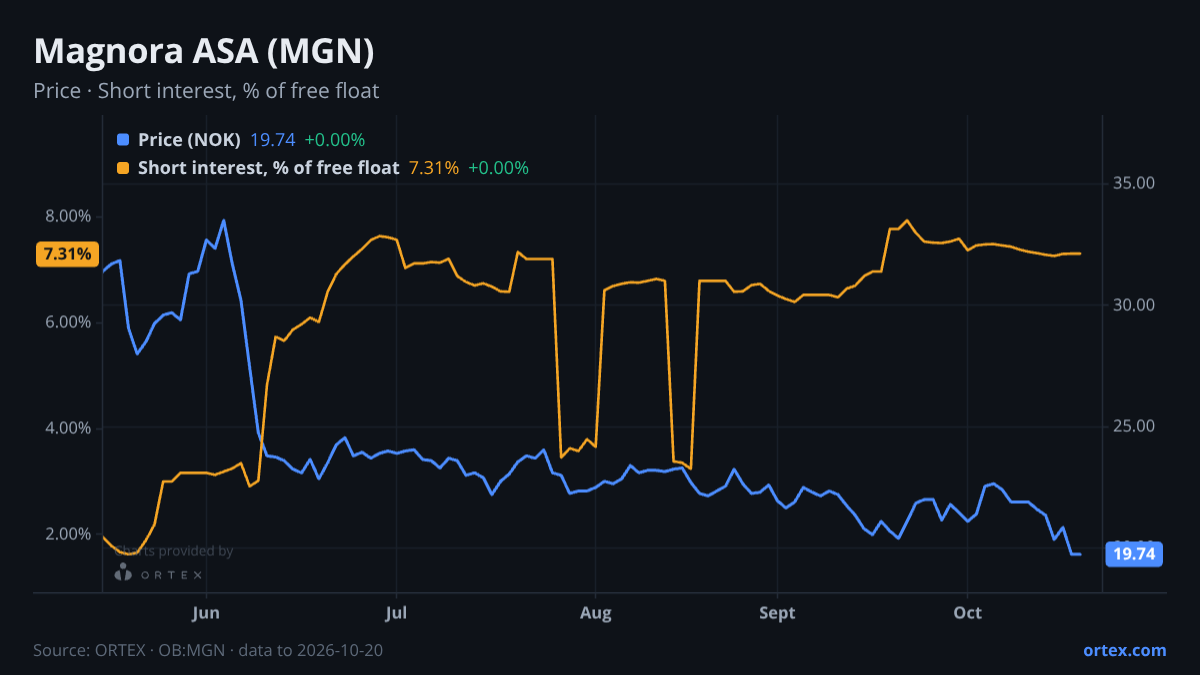Click the 35.00 right axis label
Image resolution: width=1200 pixels, height=675 pixels.
[x=1133, y=183]
